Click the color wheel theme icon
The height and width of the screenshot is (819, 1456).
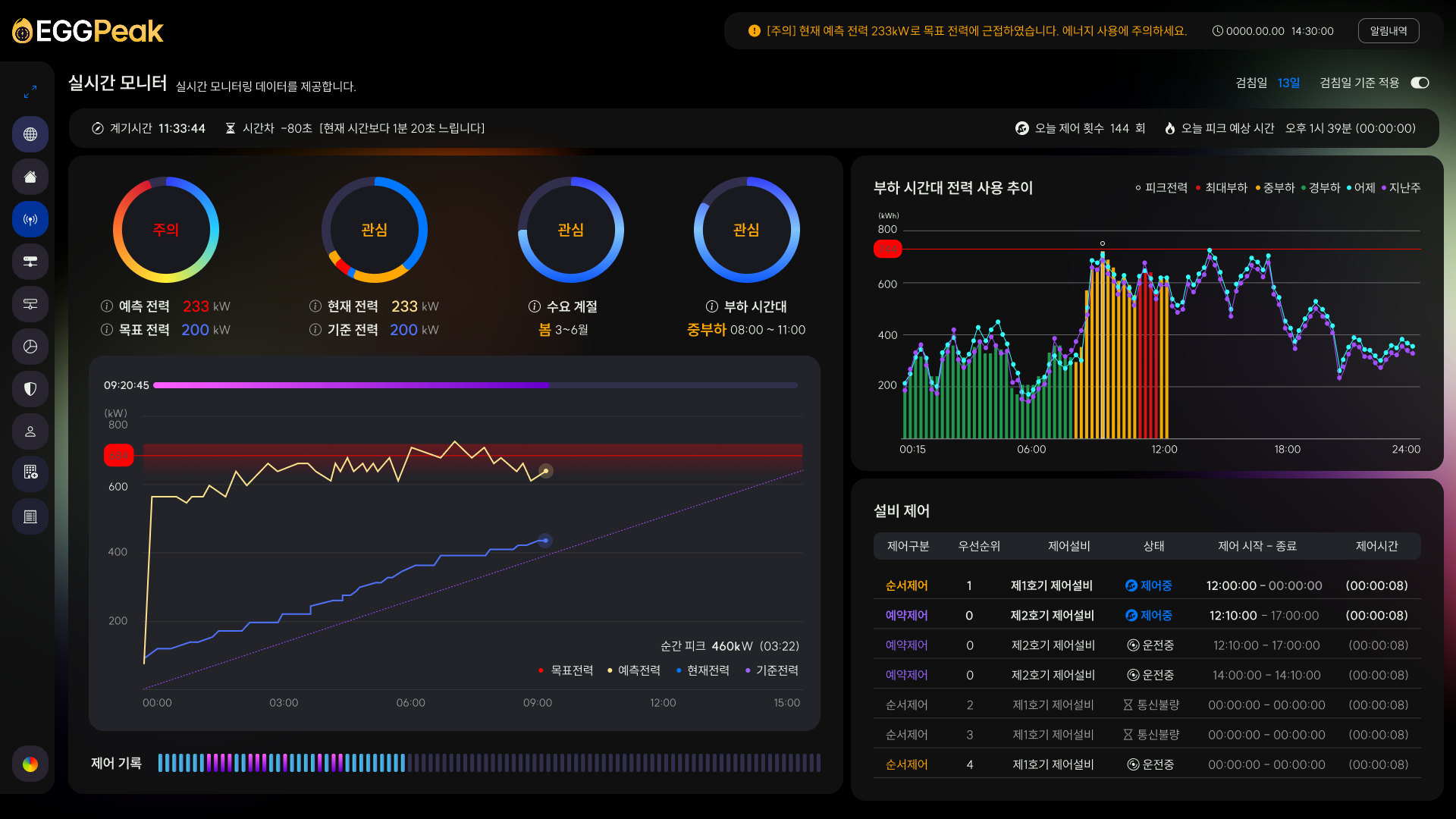[30, 764]
